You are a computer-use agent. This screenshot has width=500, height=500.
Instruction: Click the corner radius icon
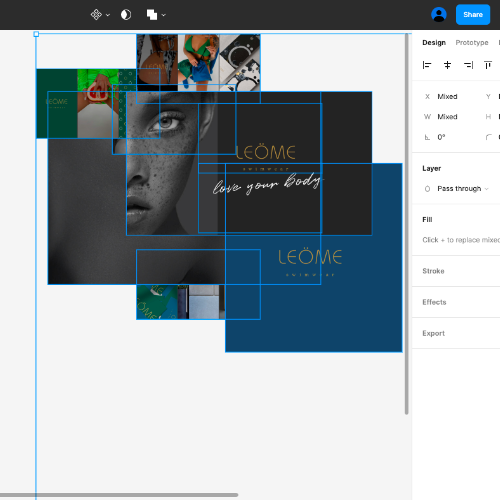[x=488, y=137]
